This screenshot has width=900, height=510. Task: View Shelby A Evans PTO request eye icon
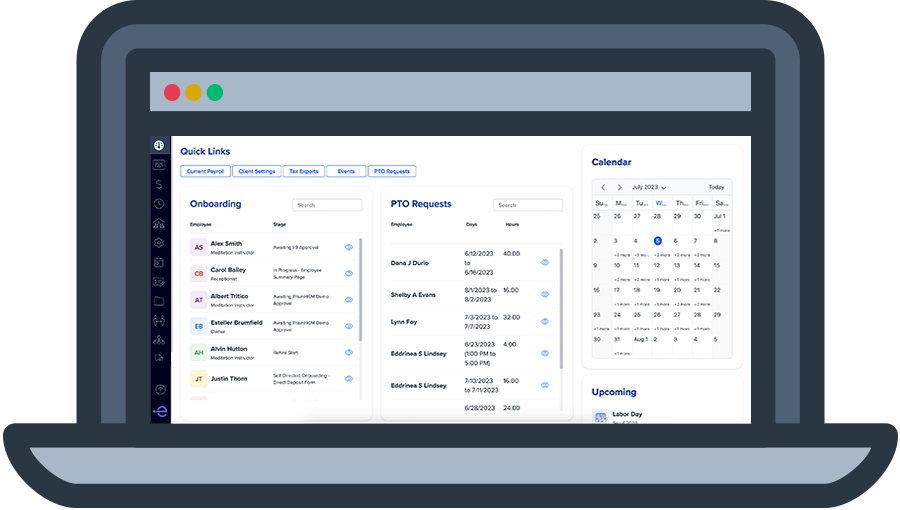tap(545, 295)
